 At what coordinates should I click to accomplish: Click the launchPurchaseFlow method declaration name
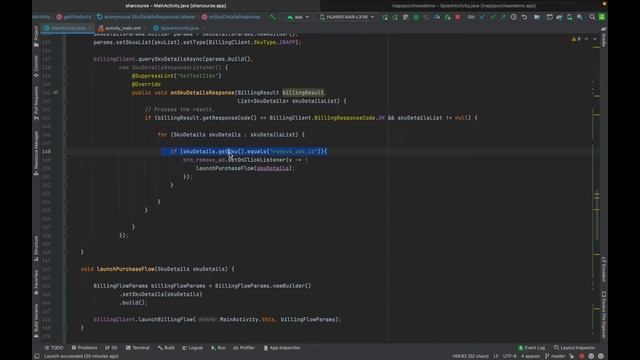click(125, 269)
